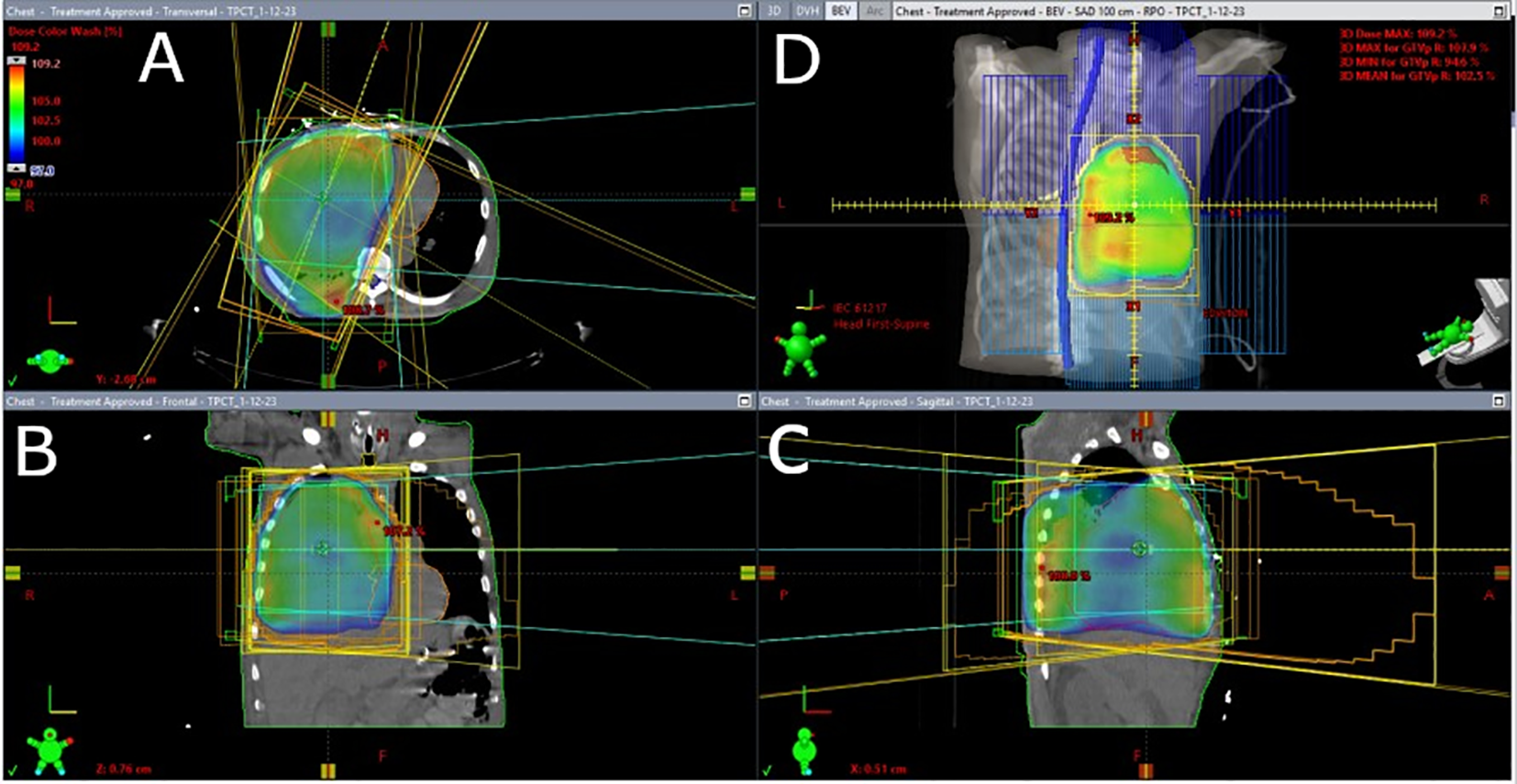Click the right green plane handle in Transversal view

click(x=747, y=193)
